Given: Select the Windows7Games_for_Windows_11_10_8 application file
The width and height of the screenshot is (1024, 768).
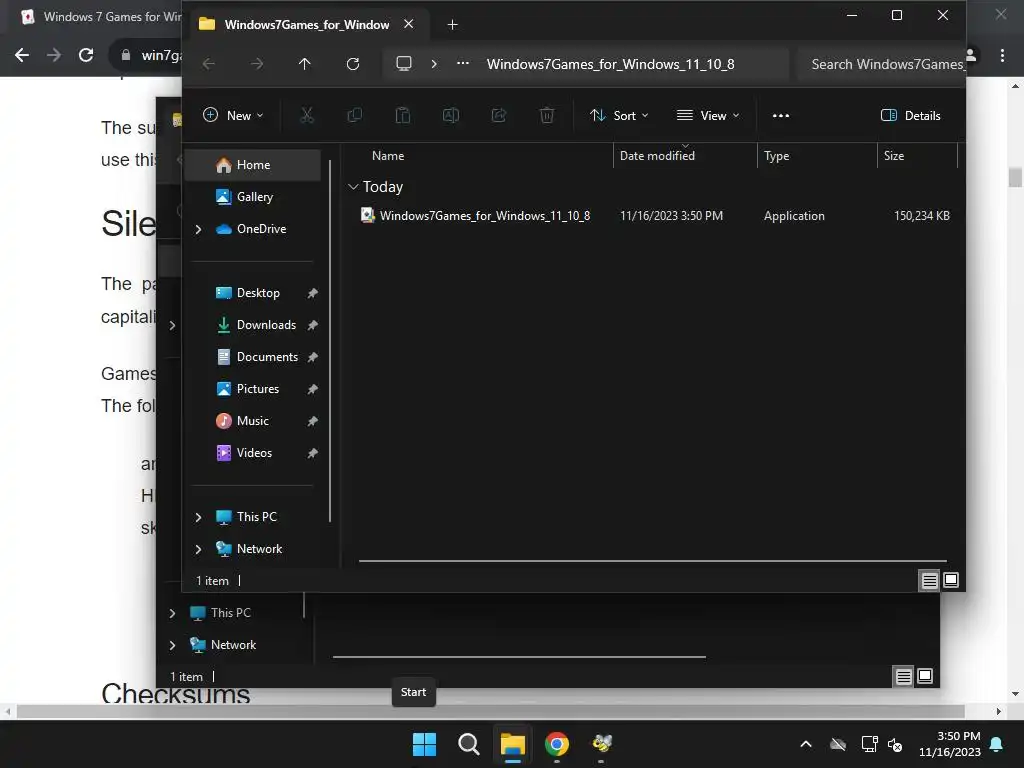Looking at the screenshot, I should [x=655, y=216].
